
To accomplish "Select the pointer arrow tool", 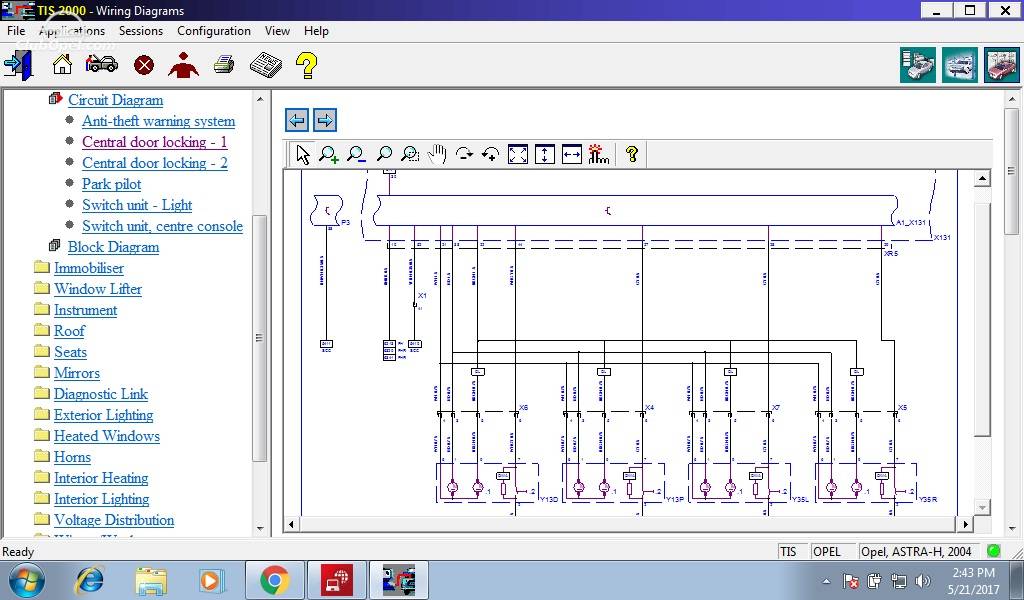I will [302, 155].
